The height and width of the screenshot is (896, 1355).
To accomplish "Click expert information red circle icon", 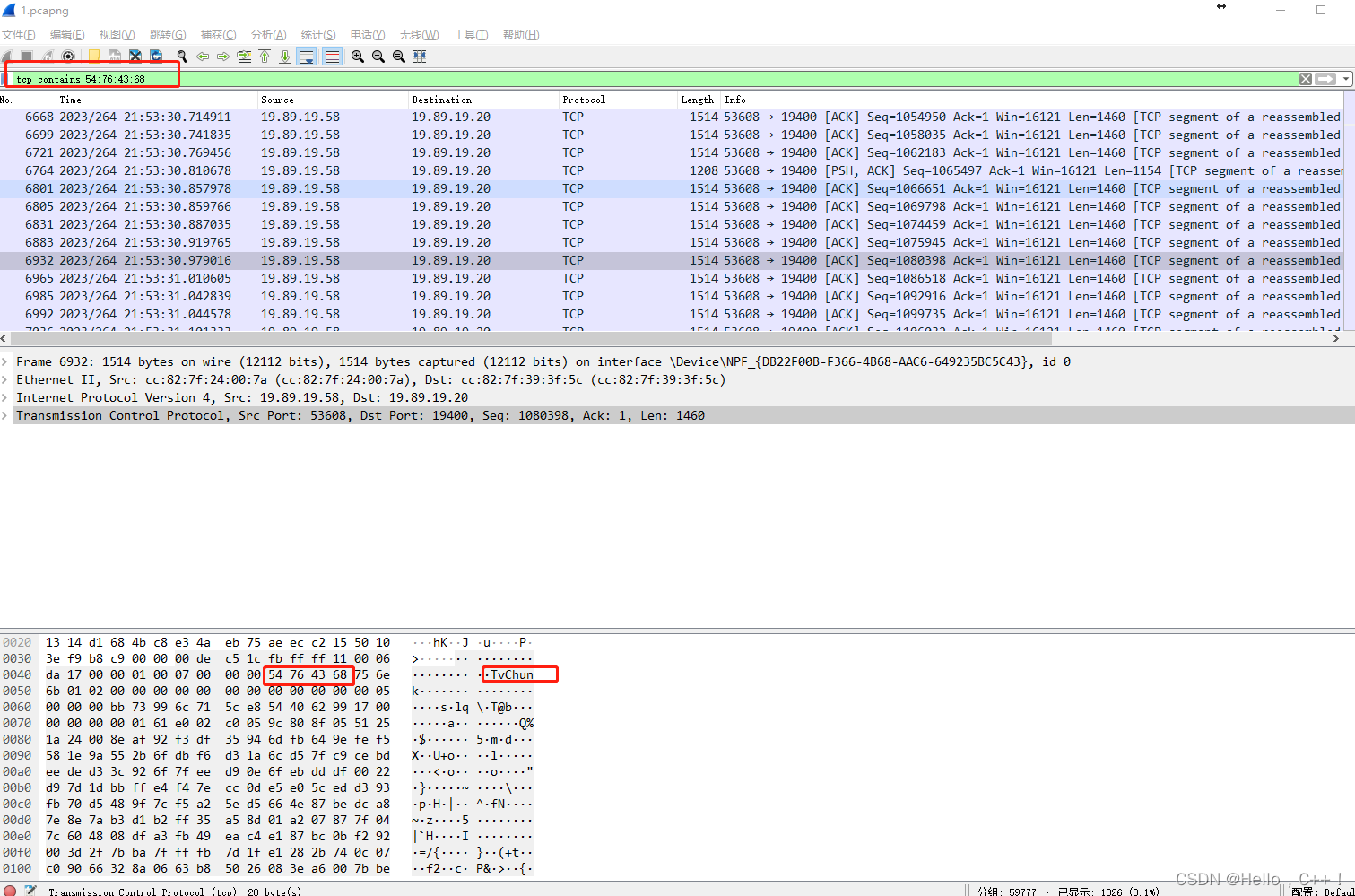I will [10, 891].
